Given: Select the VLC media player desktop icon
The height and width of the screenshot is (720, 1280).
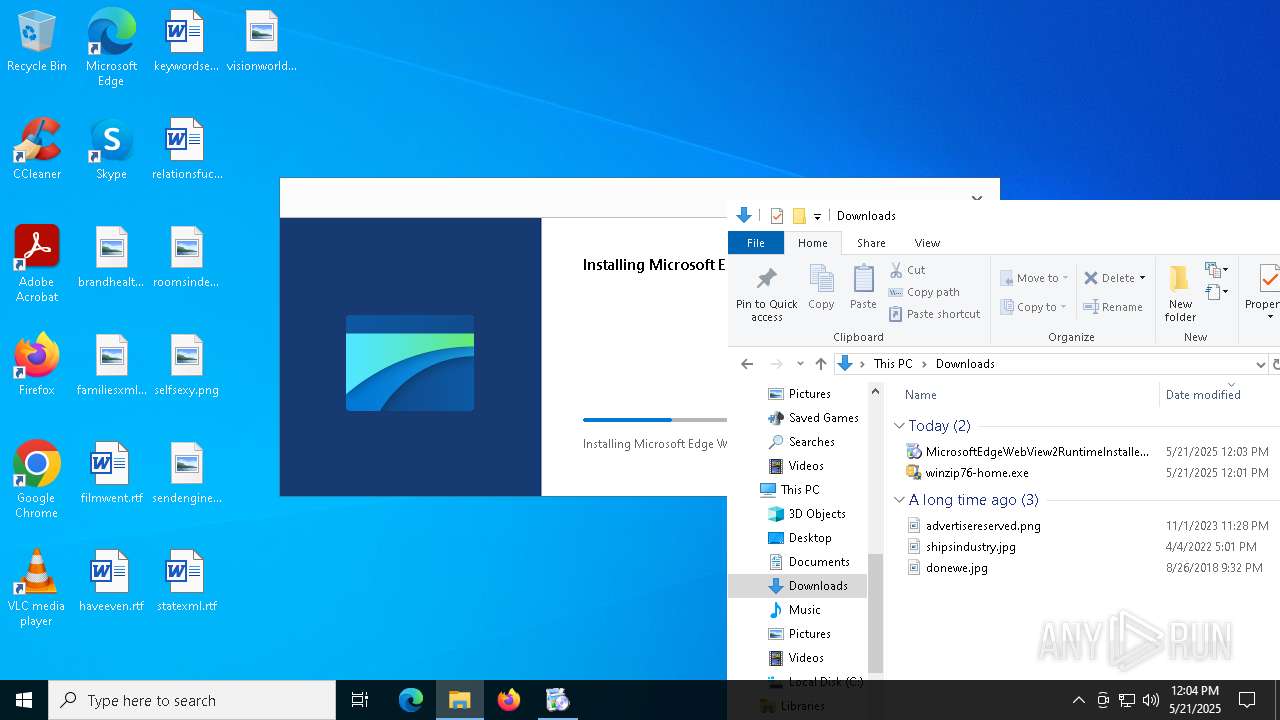Looking at the screenshot, I should pyautogui.click(x=37, y=588).
